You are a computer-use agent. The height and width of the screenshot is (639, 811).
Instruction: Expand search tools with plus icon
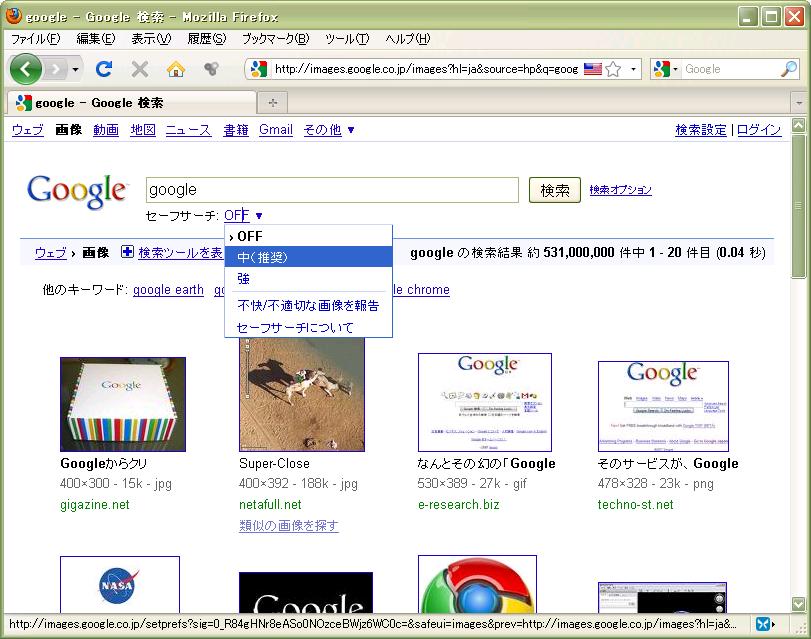point(127,252)
